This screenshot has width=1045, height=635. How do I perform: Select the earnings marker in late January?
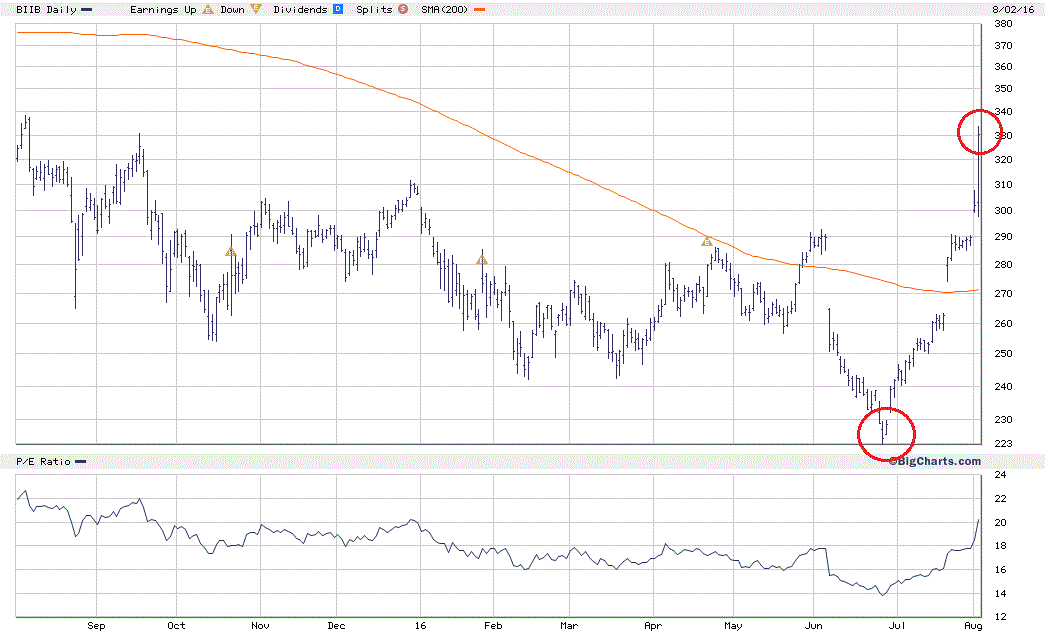click(x=482, y=260)
